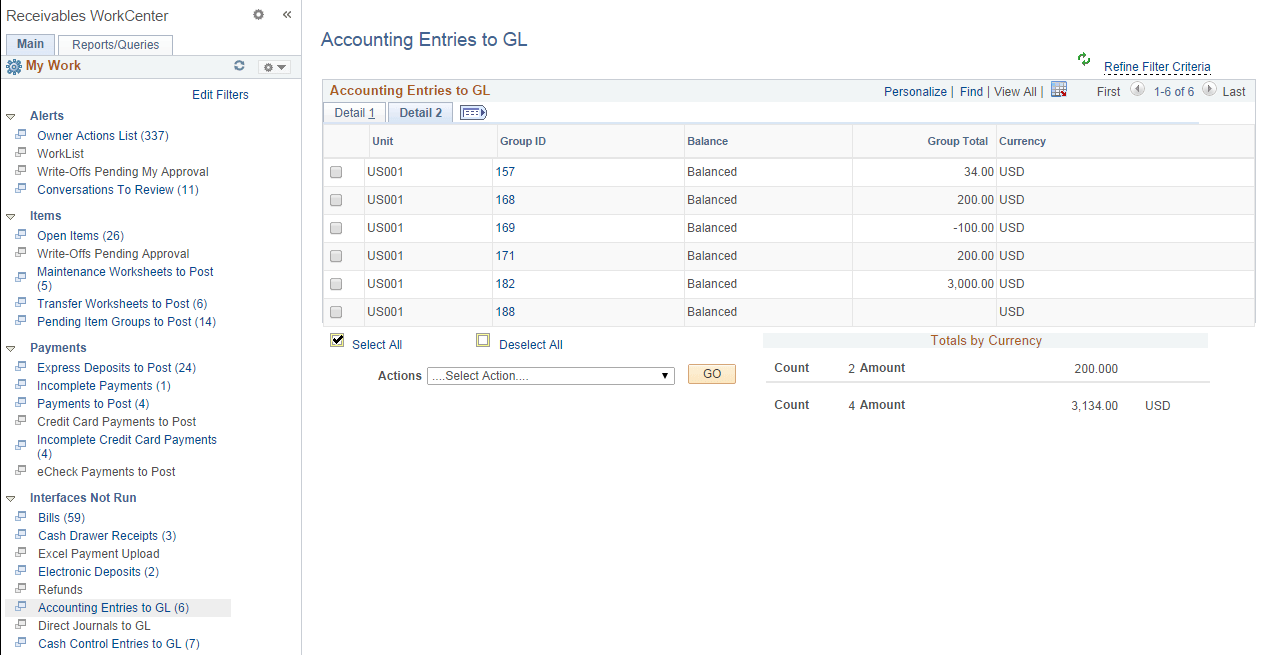Refresh the Accounting Entries page
The width and height of the screenshot is (1261, 655).
(x=1083, y=58)
